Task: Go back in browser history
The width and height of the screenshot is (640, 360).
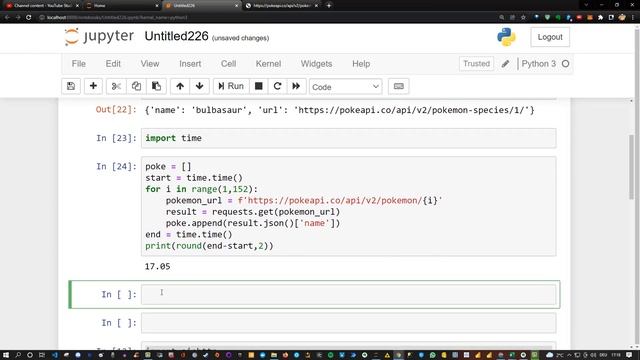Action: [x=7, y=18]
